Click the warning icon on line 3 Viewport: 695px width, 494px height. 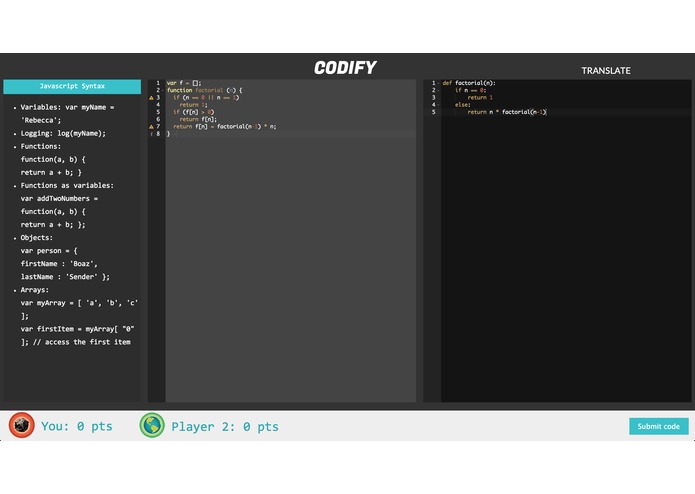click(x=151, y=97)
